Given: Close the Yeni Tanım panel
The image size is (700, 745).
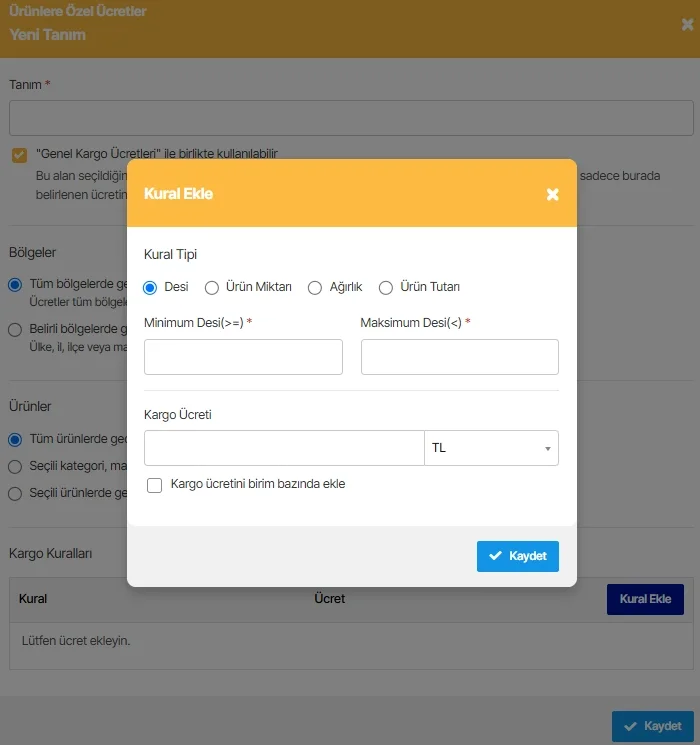Looking at the screenshot, I should pyautogui.click(x=687, y=24).
